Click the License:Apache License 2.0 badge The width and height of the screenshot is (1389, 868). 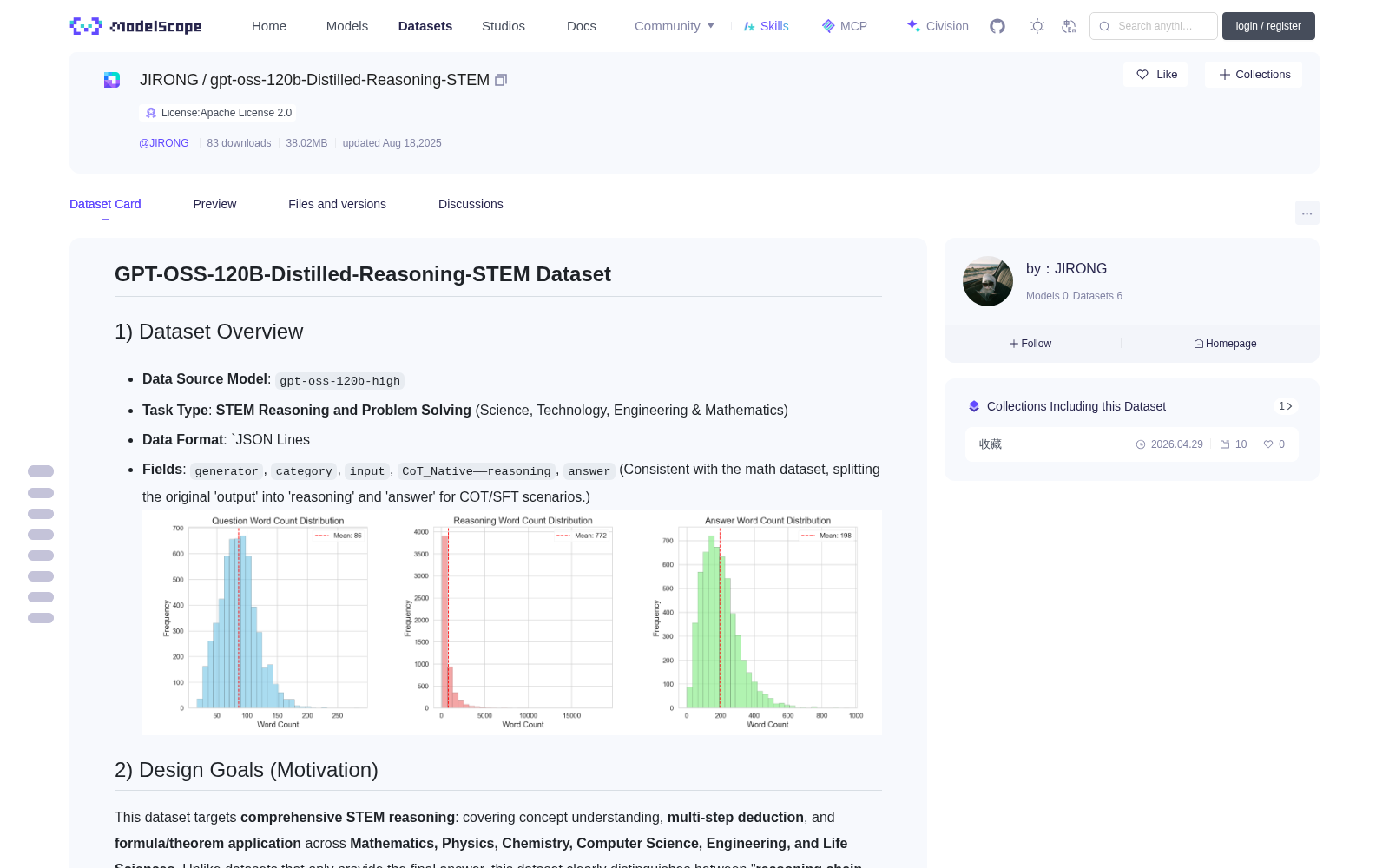coord(218,113)
